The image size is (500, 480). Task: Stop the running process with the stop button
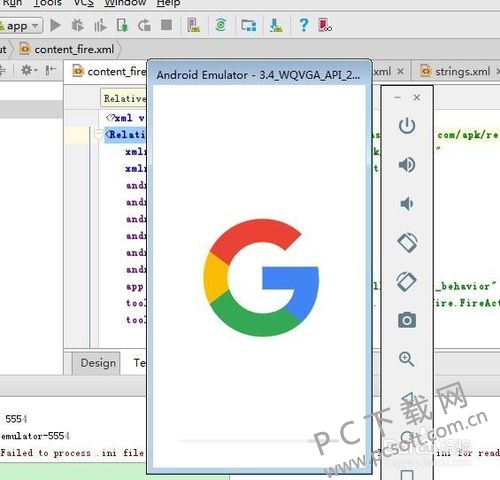(166, 25)
